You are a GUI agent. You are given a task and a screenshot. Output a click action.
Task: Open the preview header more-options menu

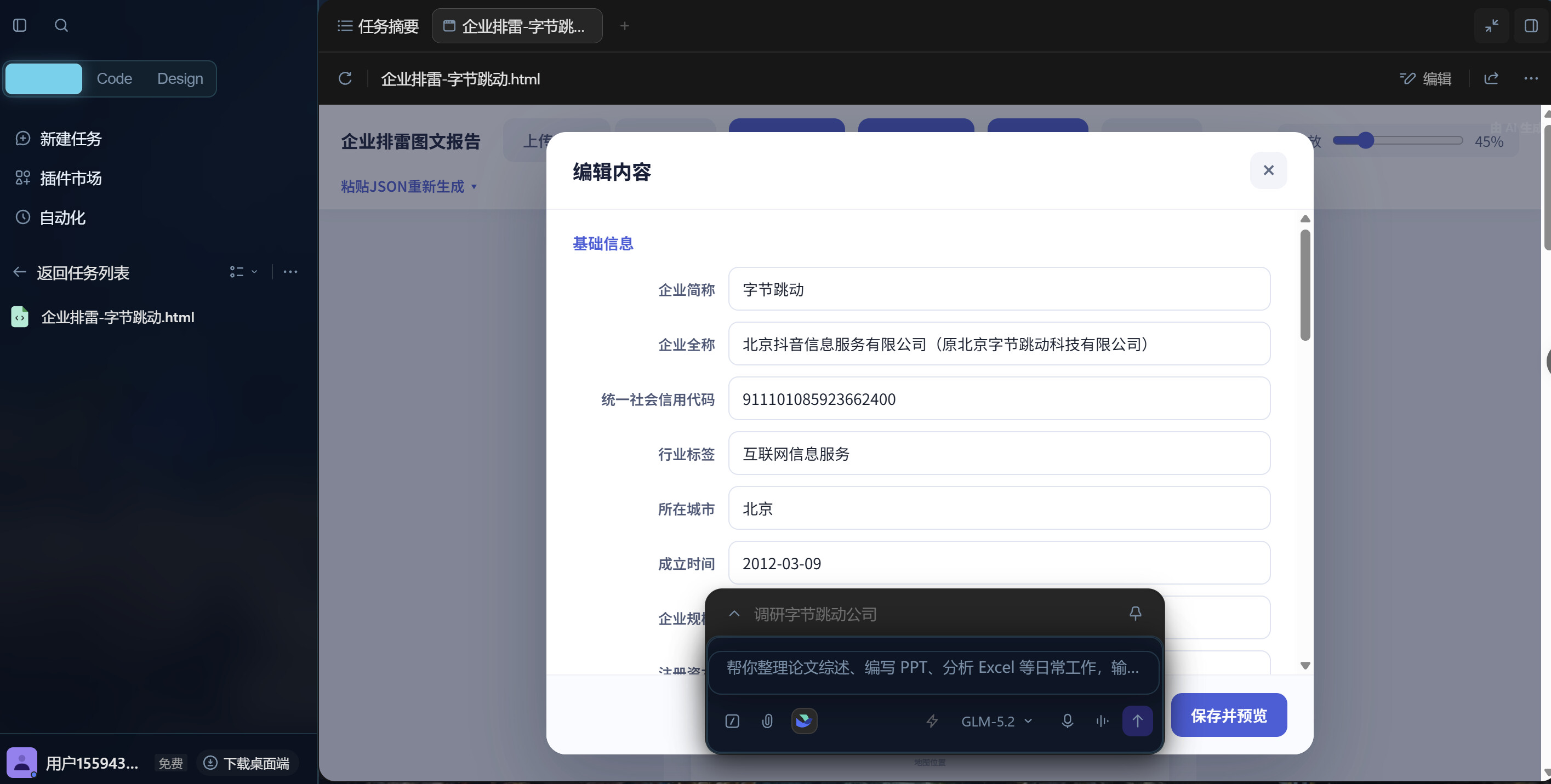tap(1531, 78)
